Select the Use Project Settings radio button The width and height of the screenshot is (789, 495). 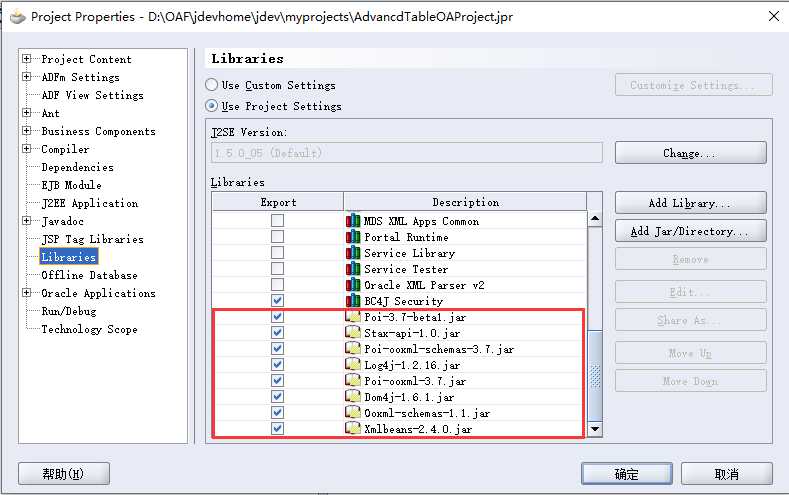[211, 106]
